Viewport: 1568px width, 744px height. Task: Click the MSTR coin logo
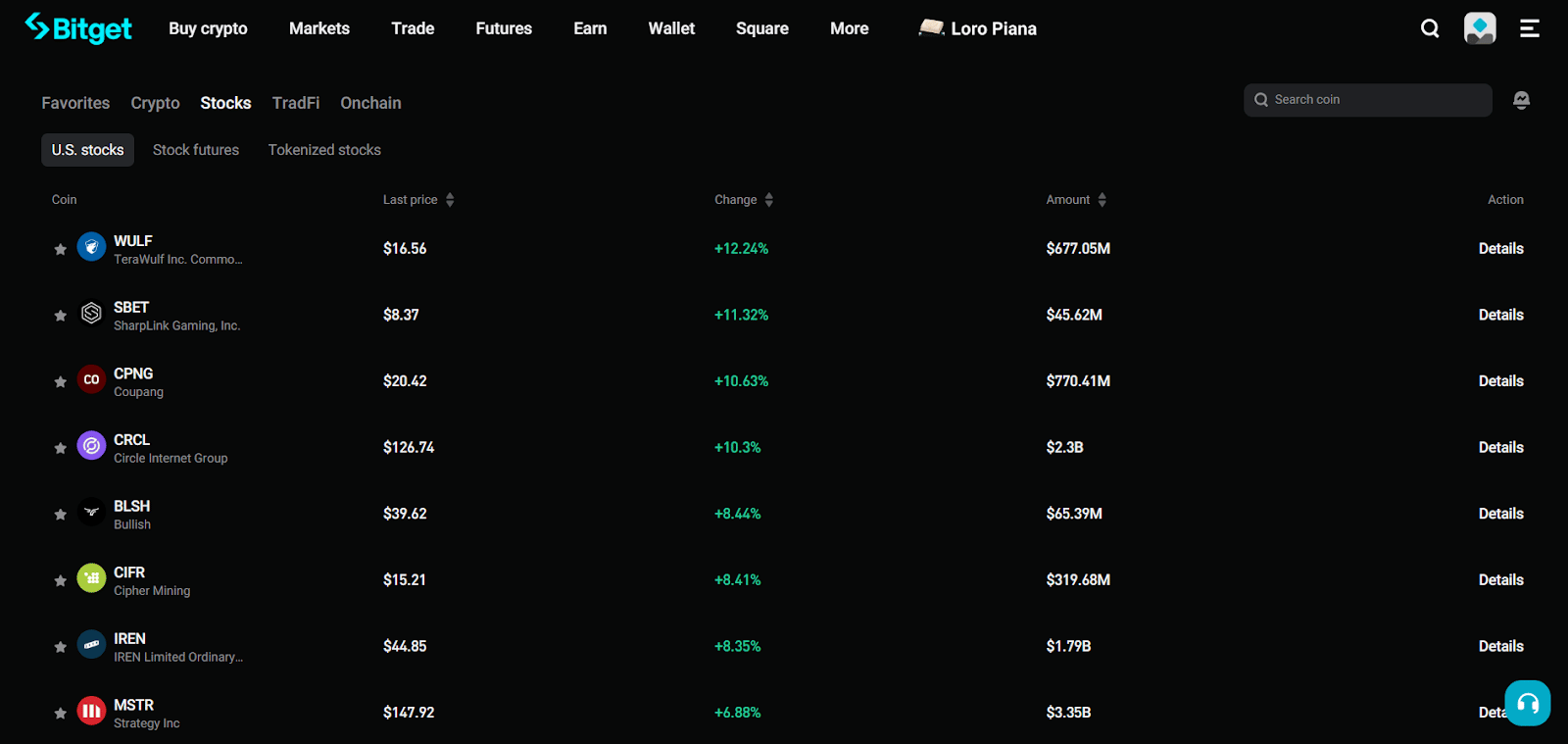point(91,711)
